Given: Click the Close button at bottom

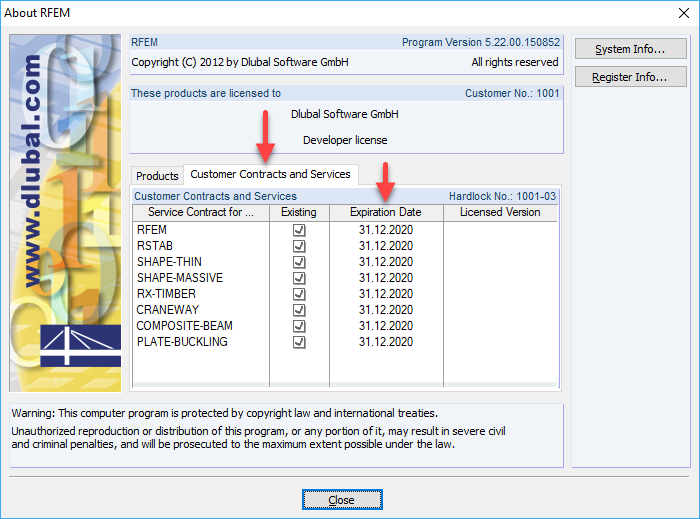Looking at the screenshot, I should pos(342,499).
